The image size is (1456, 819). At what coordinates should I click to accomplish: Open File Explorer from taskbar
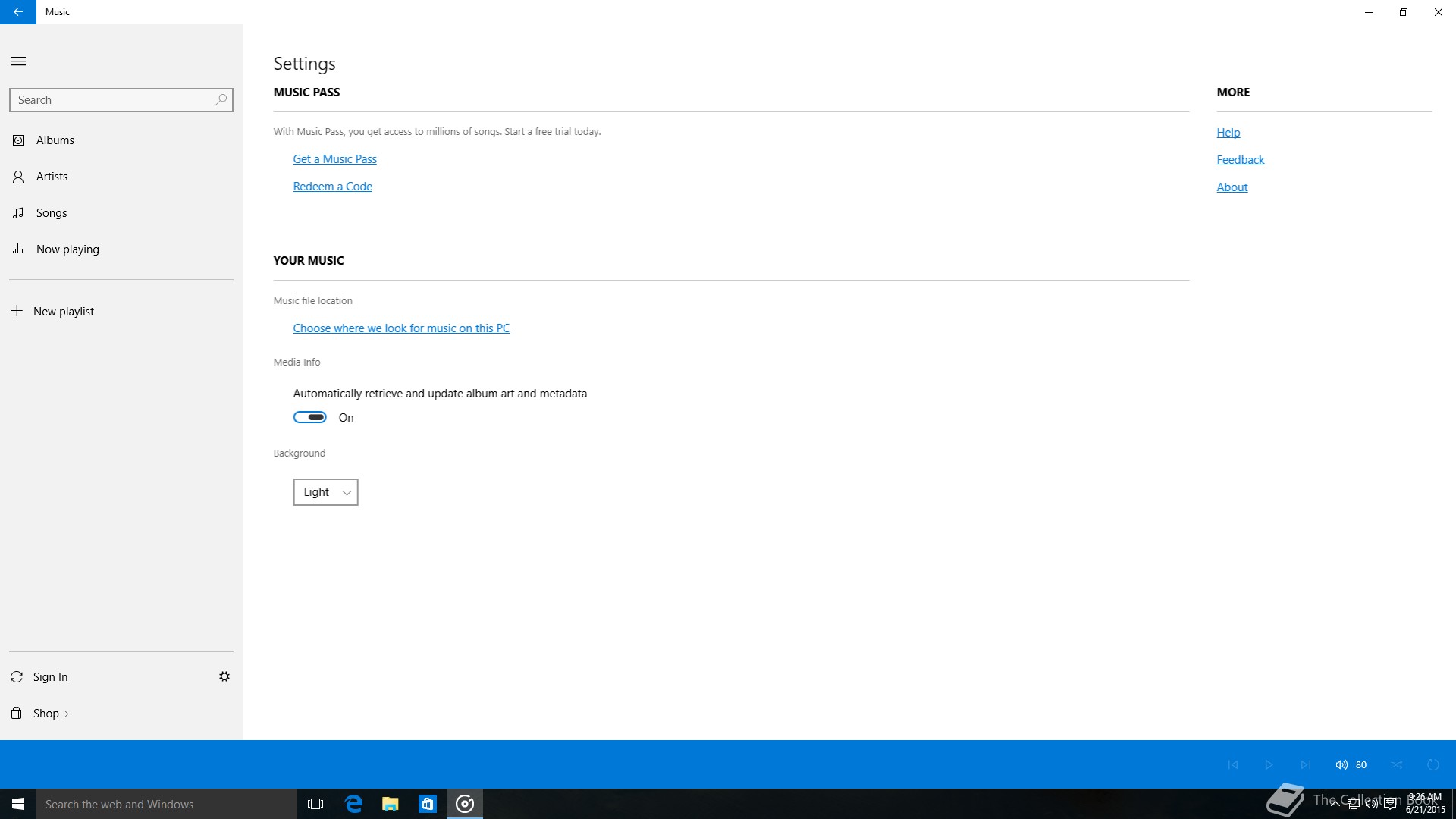click(x=391, y=804)
